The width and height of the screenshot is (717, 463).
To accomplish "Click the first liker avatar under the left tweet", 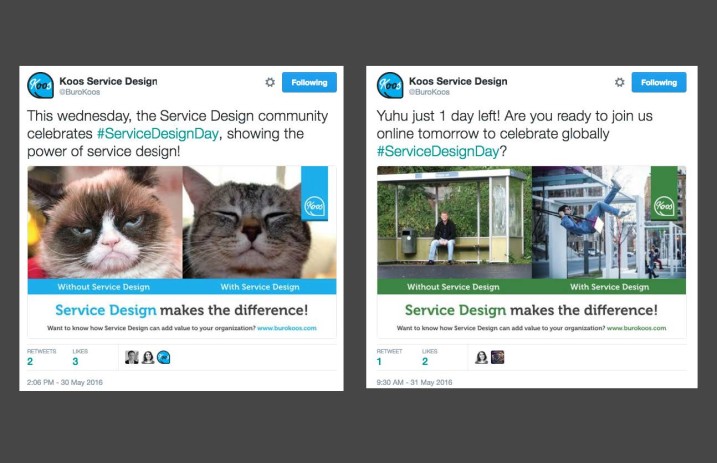I will [x=132, y=357].
